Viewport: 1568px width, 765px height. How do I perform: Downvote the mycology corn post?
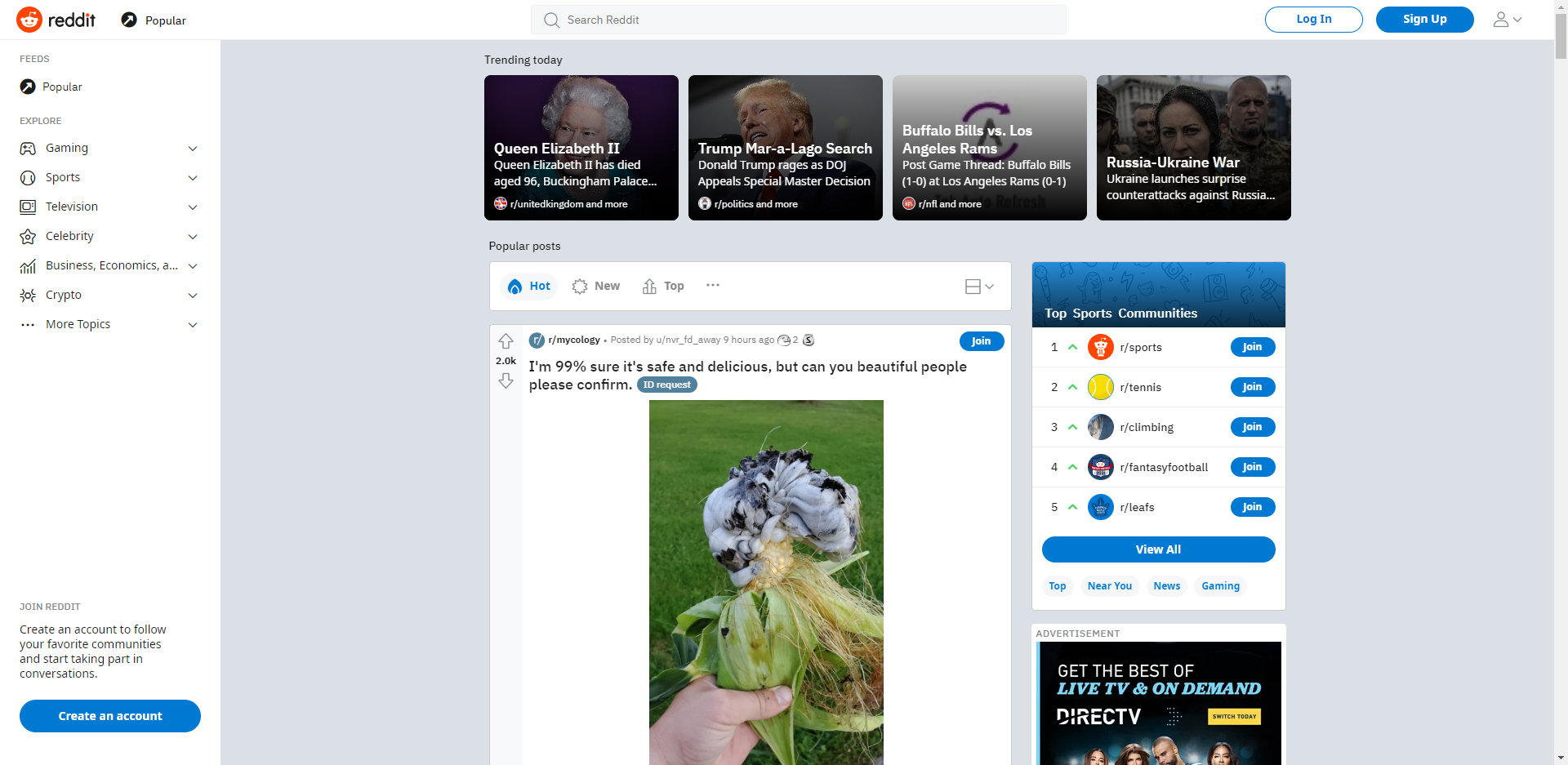[506, 380]
